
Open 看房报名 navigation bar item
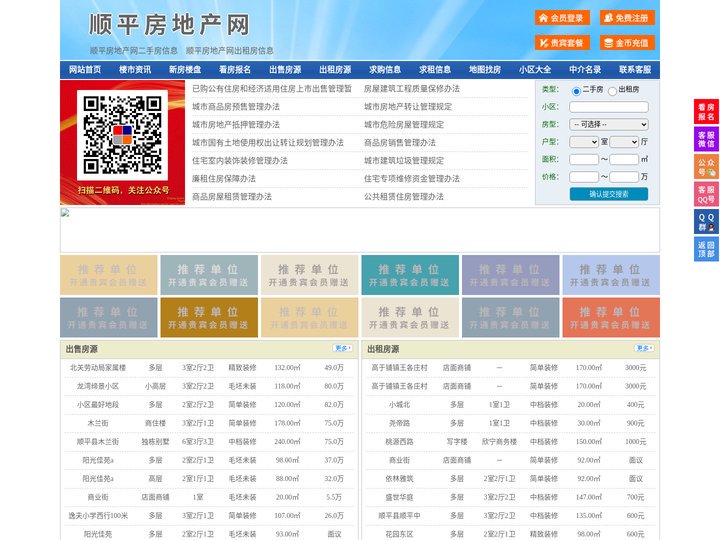pos(235,70)
